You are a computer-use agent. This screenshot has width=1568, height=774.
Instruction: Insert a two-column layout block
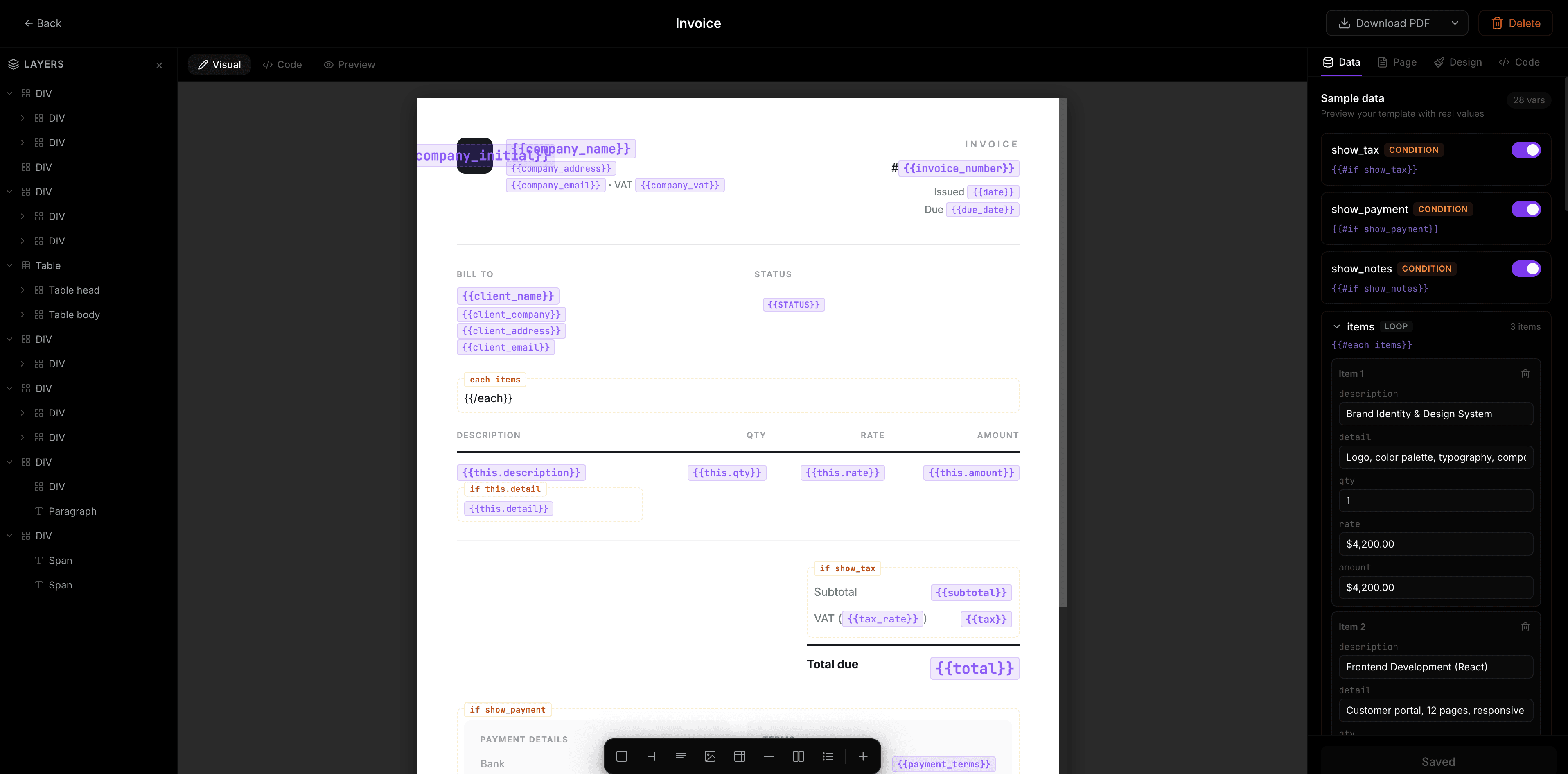pyautogui.click(x=798, y=756)
